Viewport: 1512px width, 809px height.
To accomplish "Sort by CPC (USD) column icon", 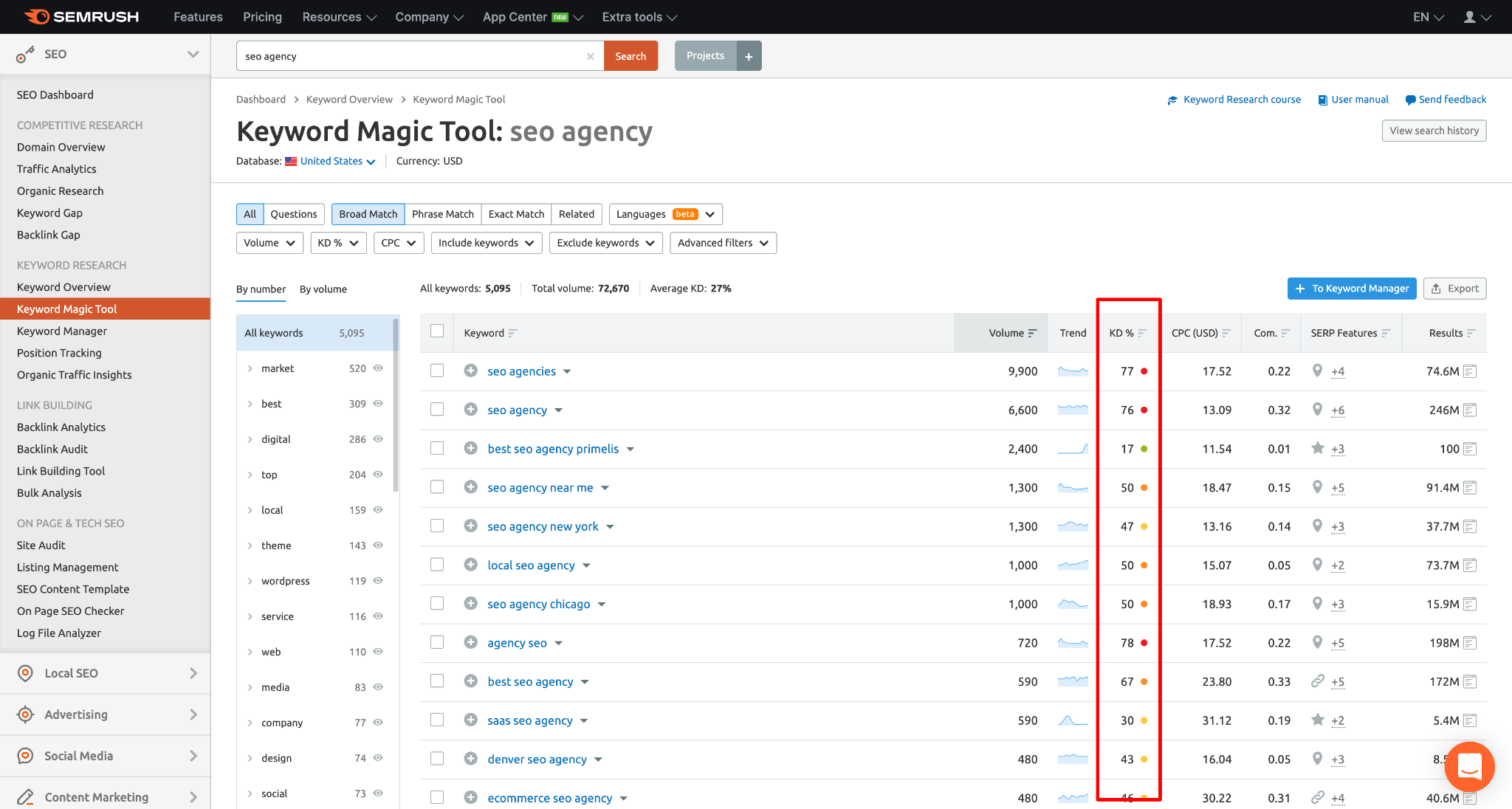I will [1226, 333].
